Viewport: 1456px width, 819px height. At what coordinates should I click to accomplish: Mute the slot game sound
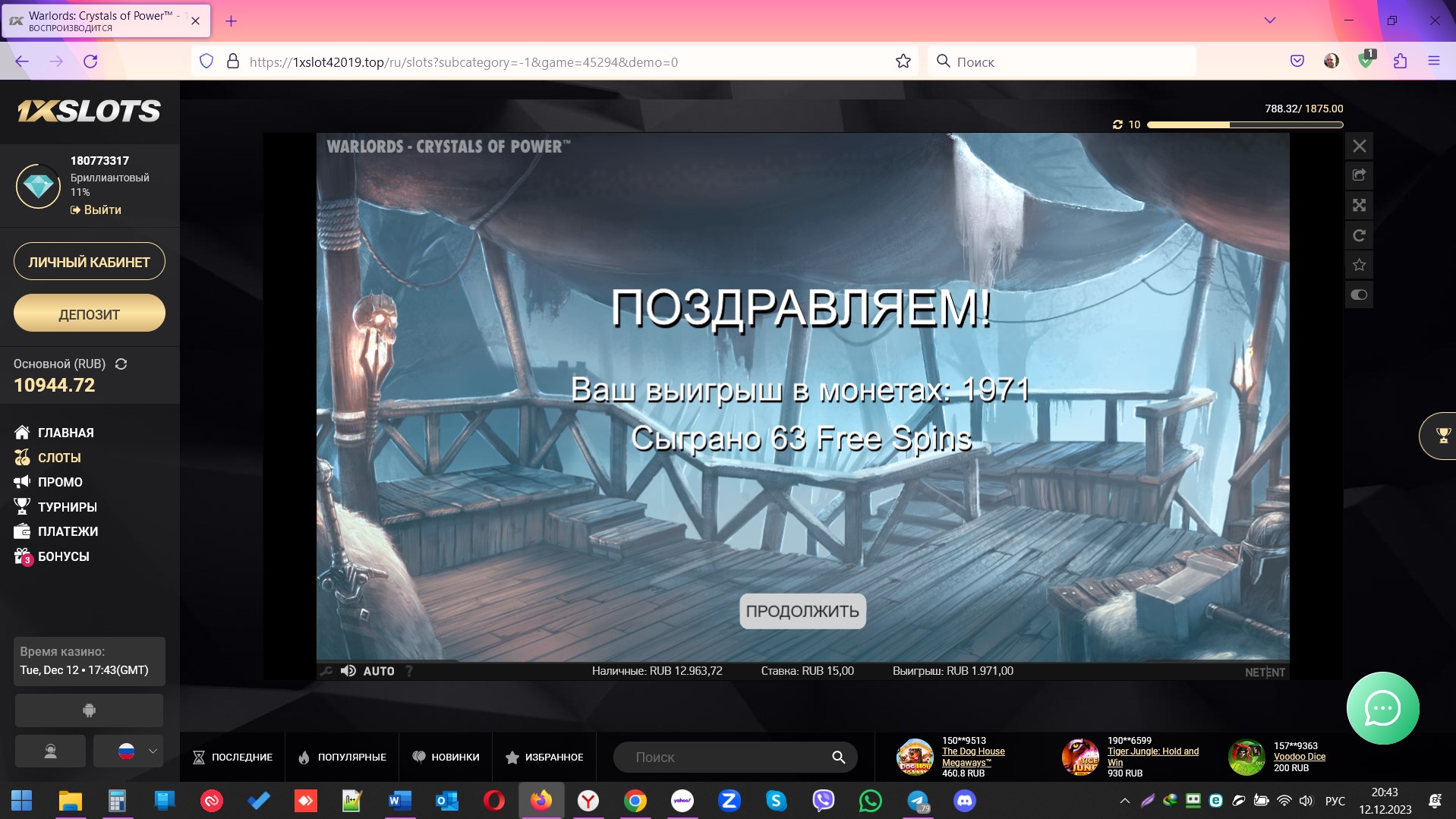348,671
